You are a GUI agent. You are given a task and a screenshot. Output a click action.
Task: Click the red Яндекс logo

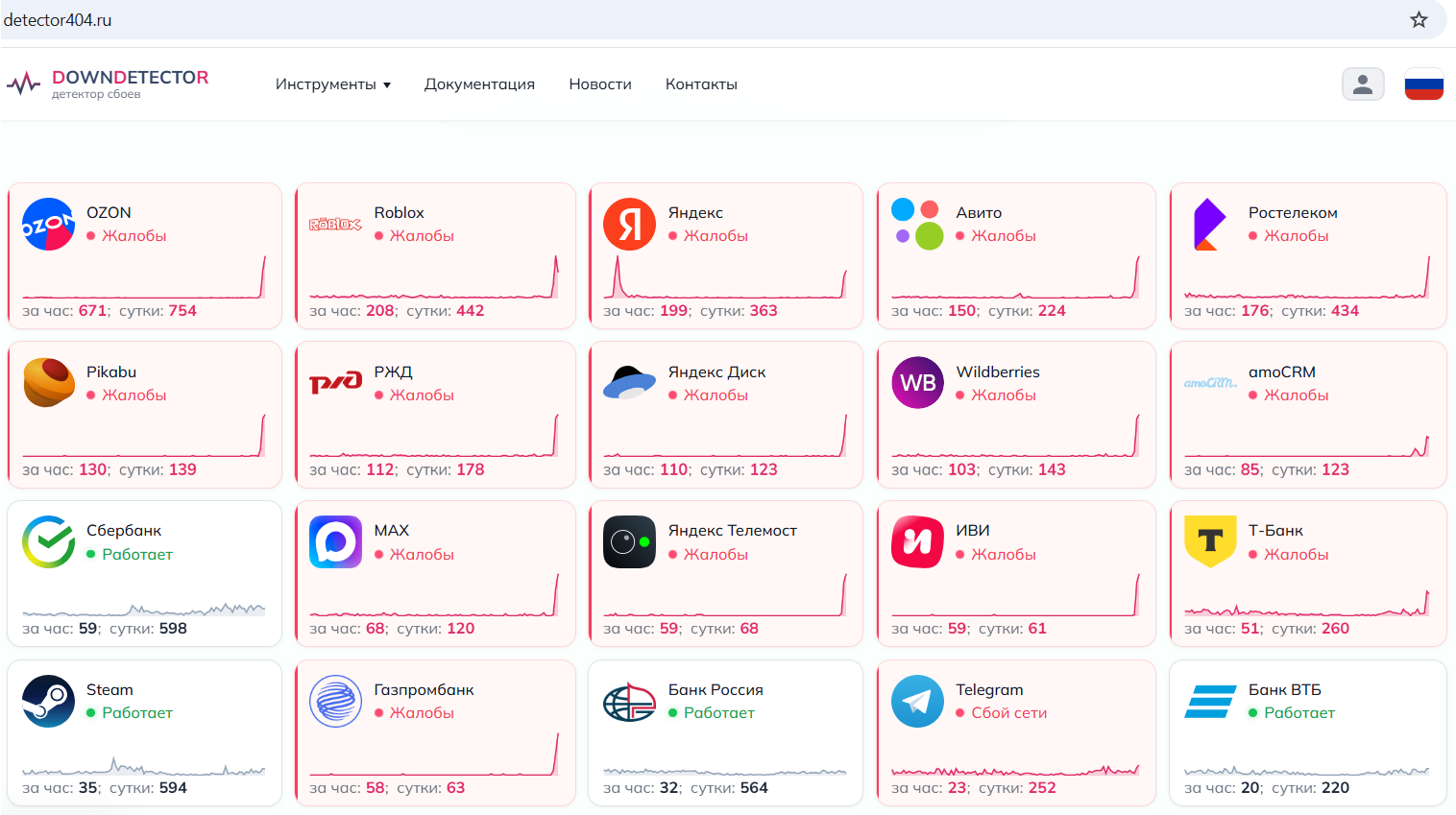point(629,225)
